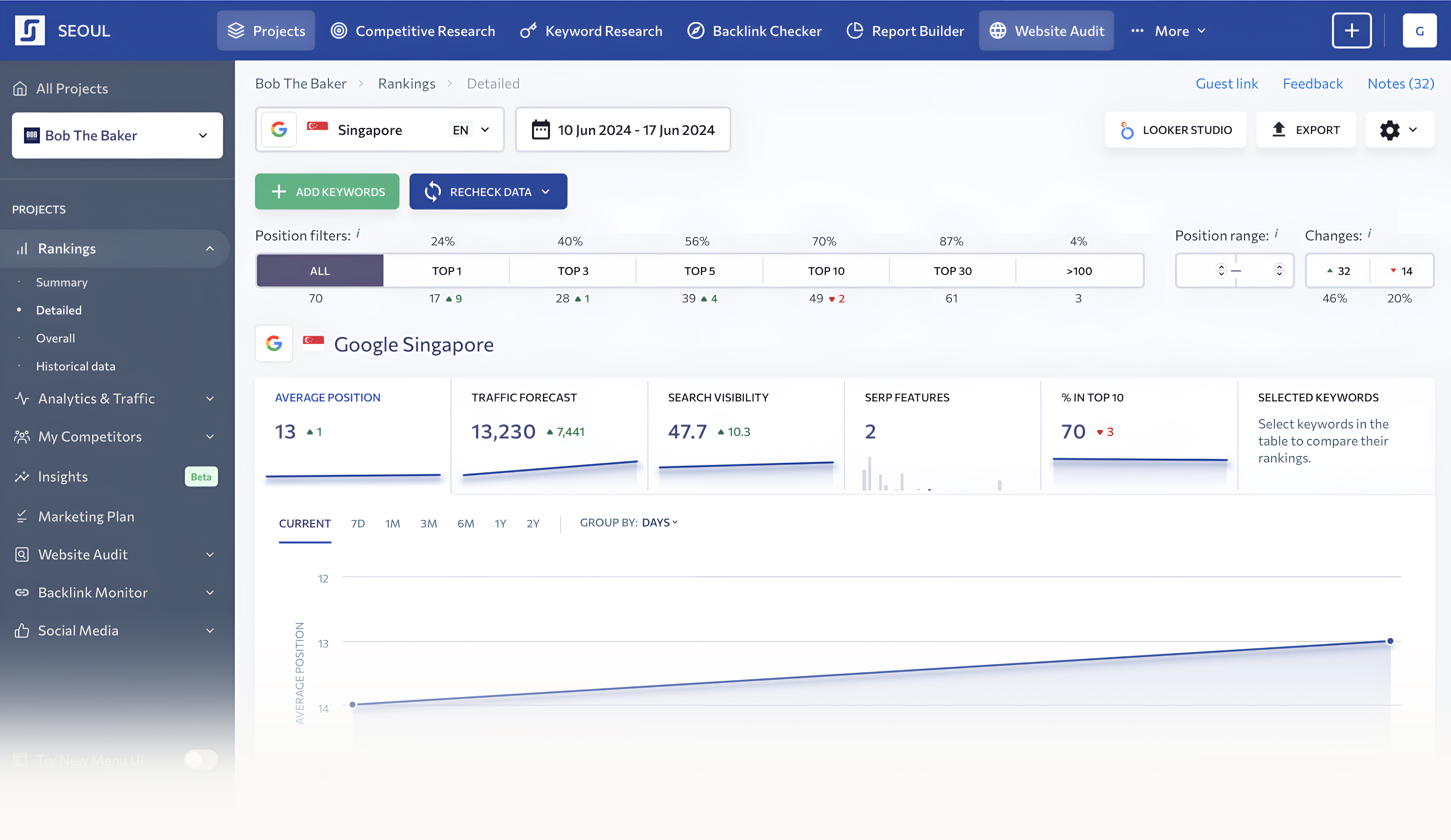Viewport: 1451px width, 840px height.
Task: Toggle the Try New Menu UI switch
Action: pos(200,759)
